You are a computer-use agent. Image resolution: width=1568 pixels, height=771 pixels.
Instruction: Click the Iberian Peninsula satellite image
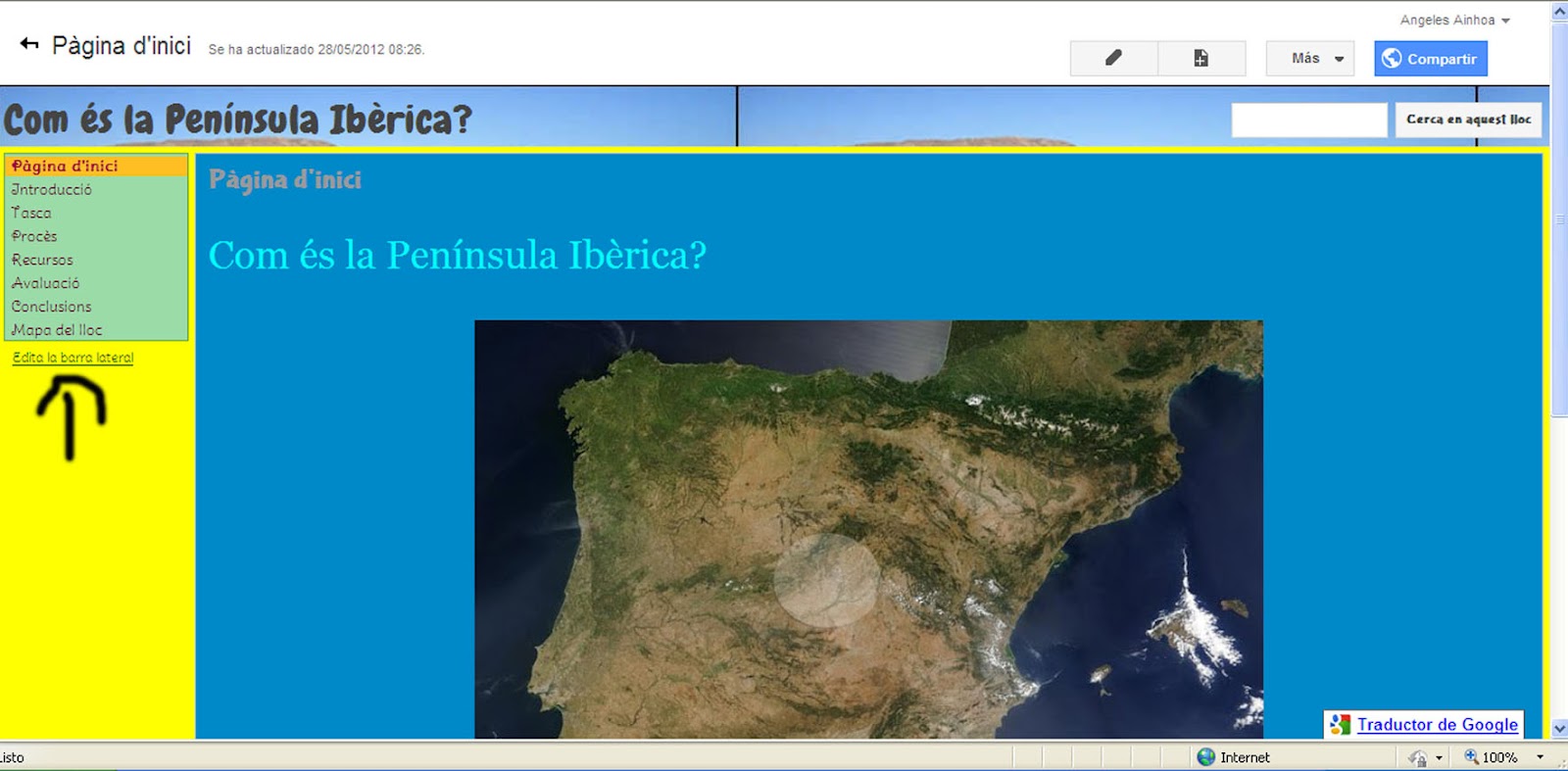click(x=868, y=529)
